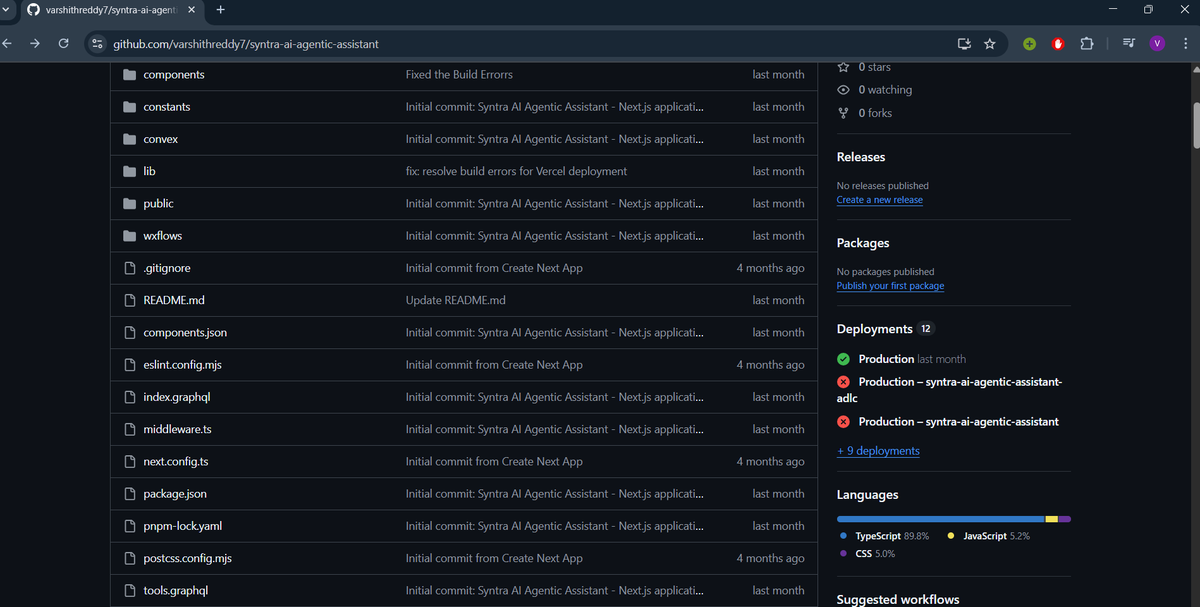
Task: Click the public folder icon
Action: 129,203
